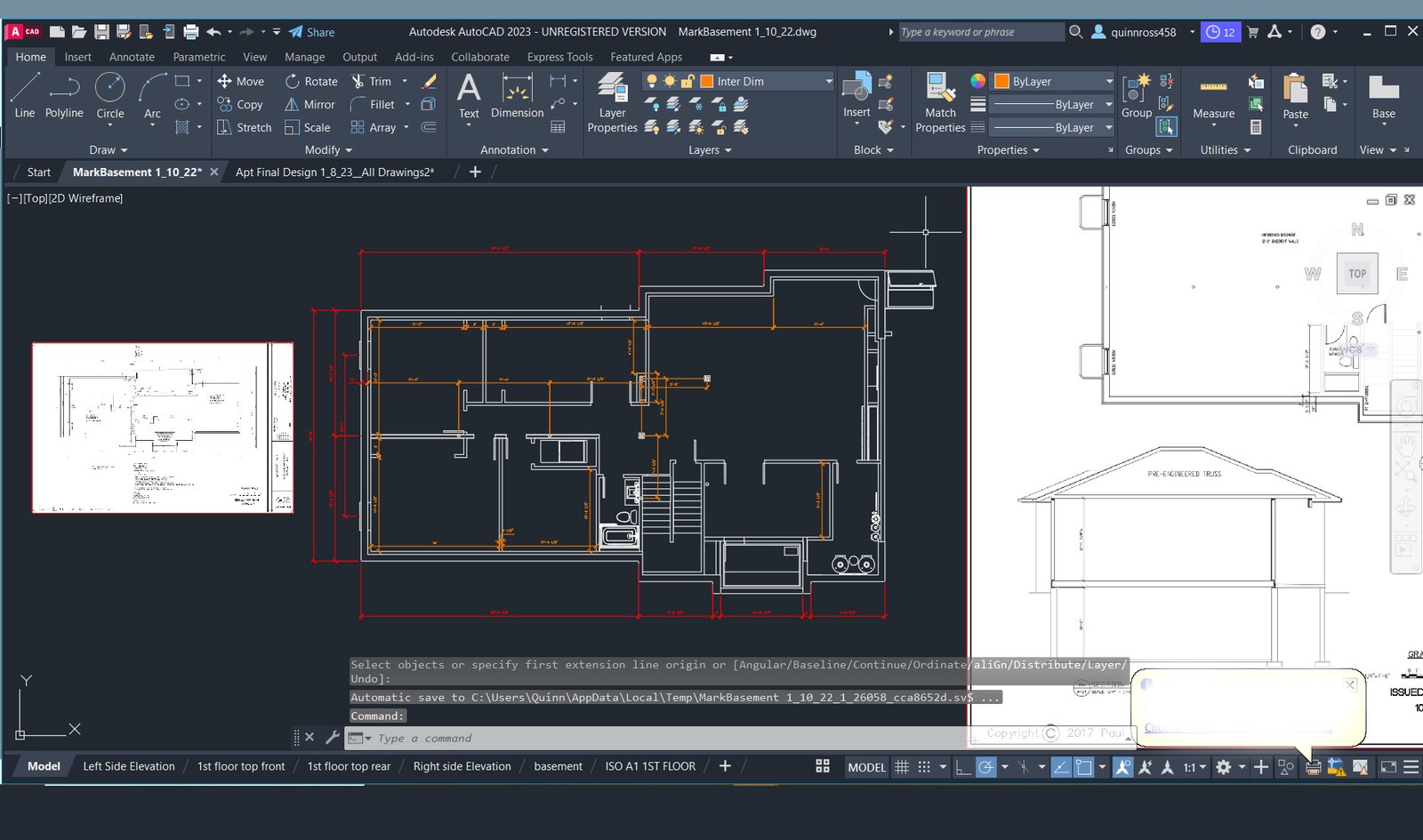Activate the Mirror tool
This screenshot has width=1423, height=840.
(x=310, y=104)
